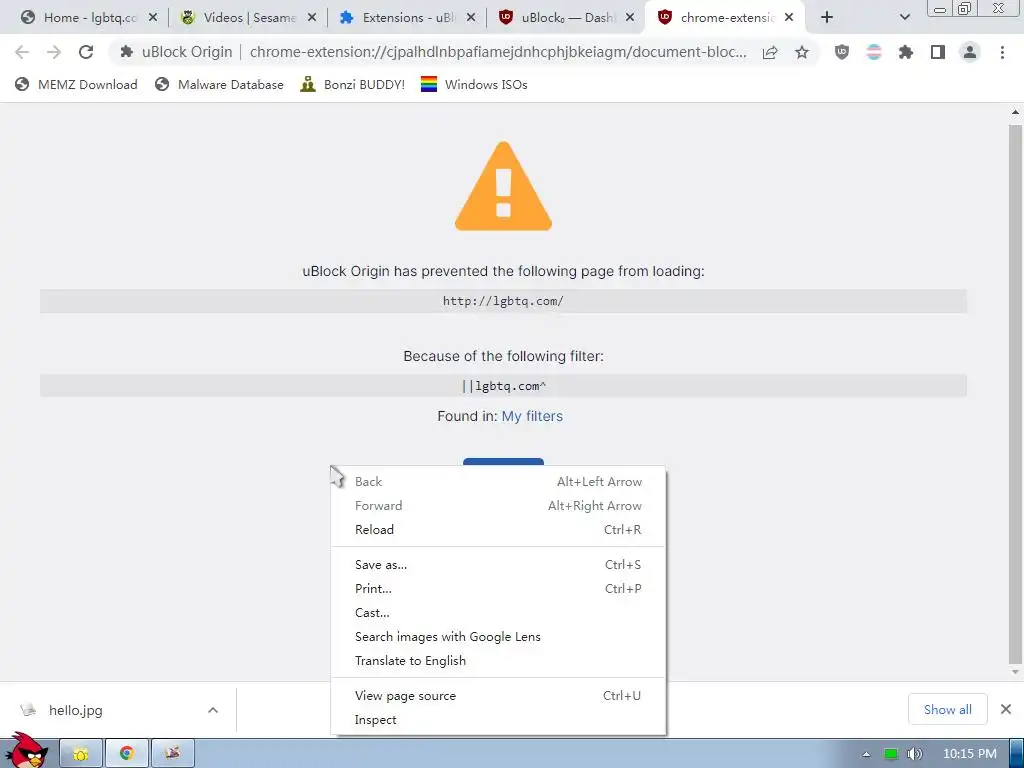
Task: Click the scrollbar up arrow
Action: [1015, 112]
